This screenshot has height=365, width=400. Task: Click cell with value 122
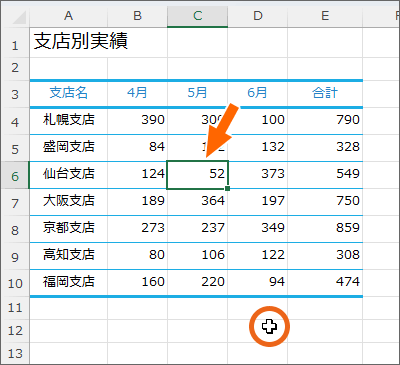pyautogui.click(x=258, y=256)
